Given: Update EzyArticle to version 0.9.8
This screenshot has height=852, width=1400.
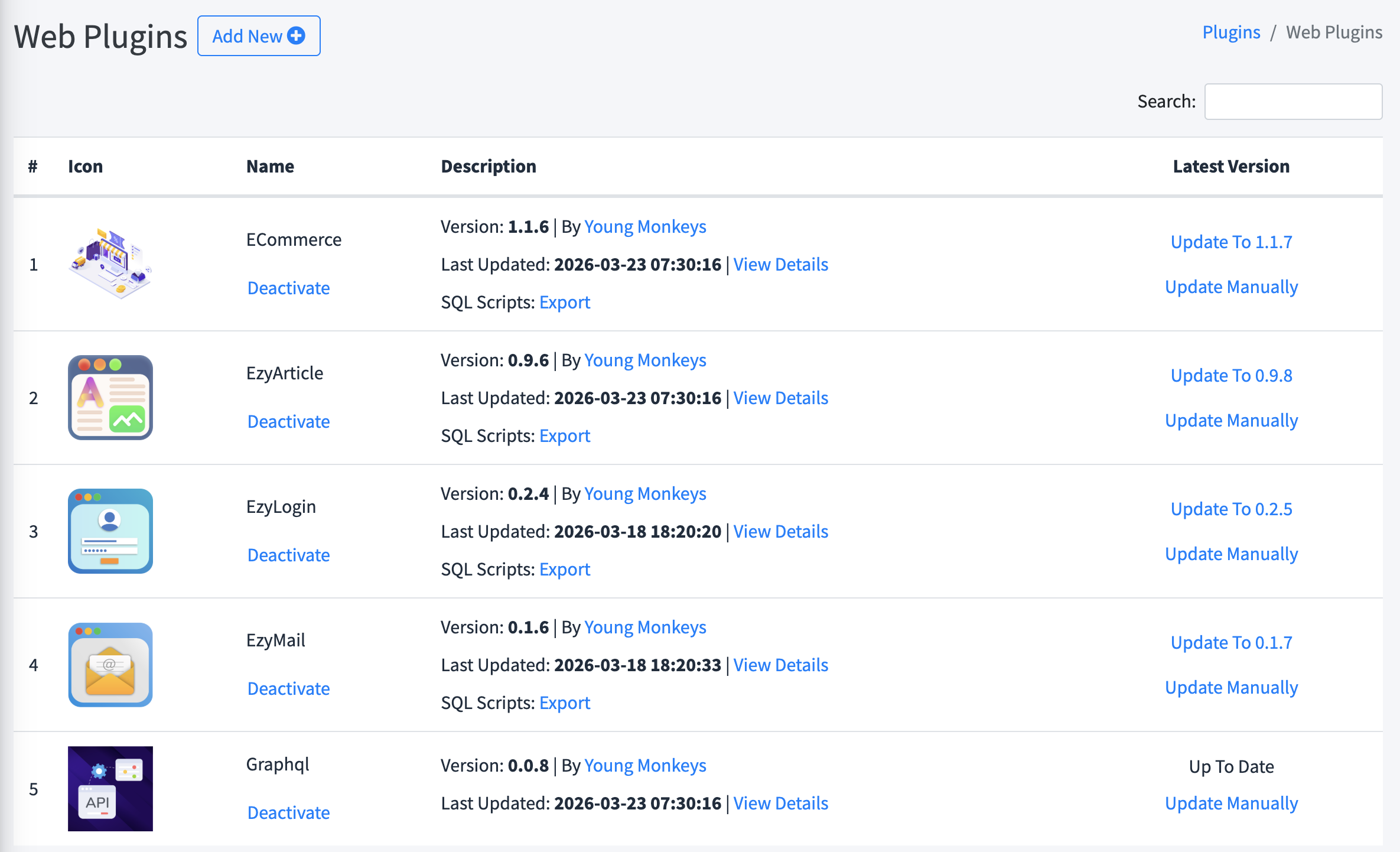Looking at the screenshot, I should point(1231,375).
